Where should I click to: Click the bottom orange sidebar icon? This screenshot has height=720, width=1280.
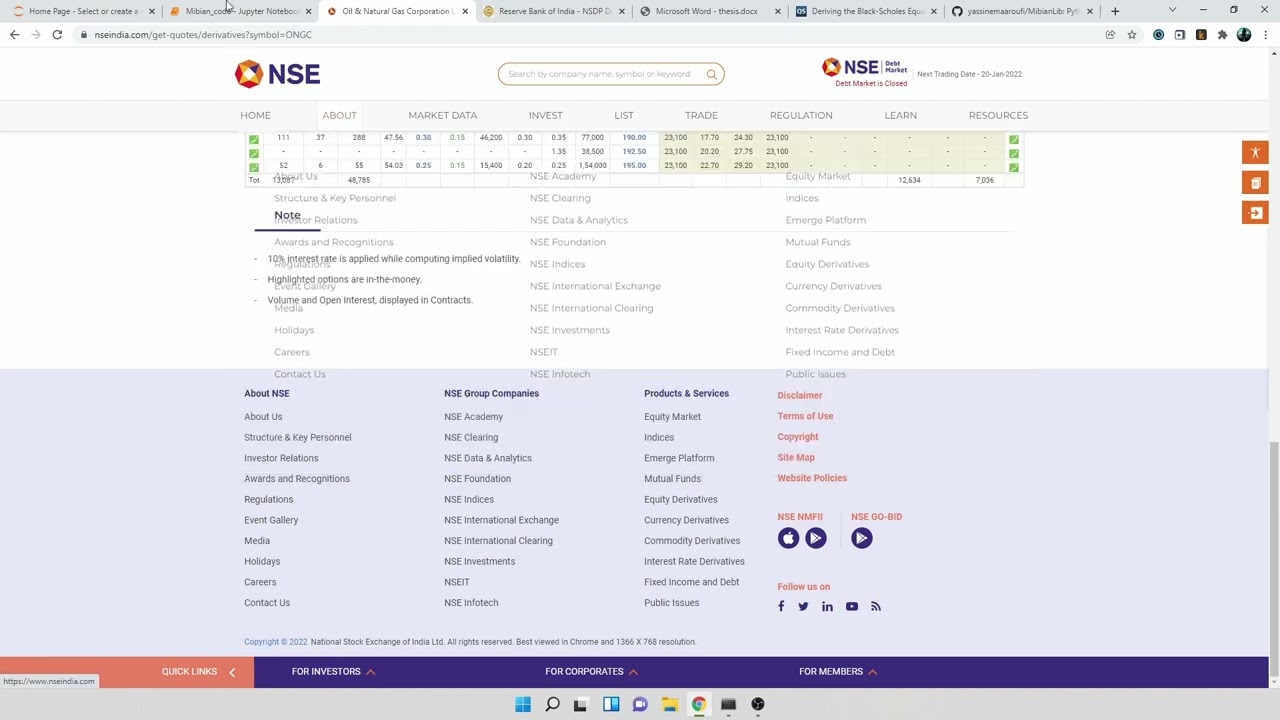tap(1255, 213)
